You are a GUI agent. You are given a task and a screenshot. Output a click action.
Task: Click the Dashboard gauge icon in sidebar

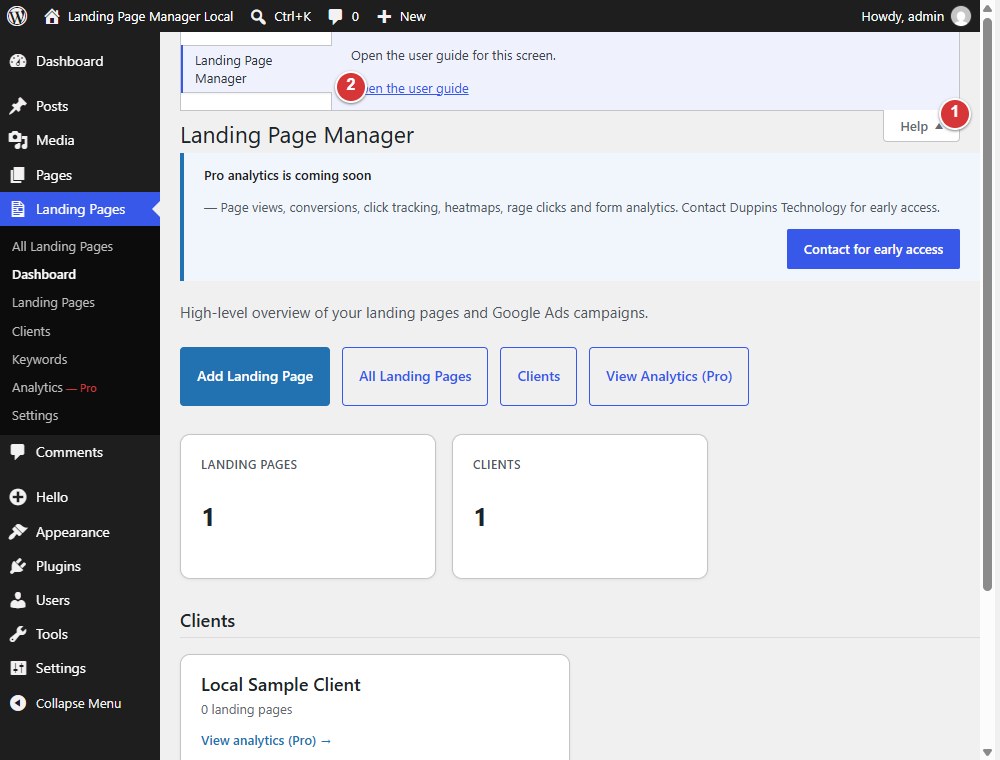(x=18, y=61)
